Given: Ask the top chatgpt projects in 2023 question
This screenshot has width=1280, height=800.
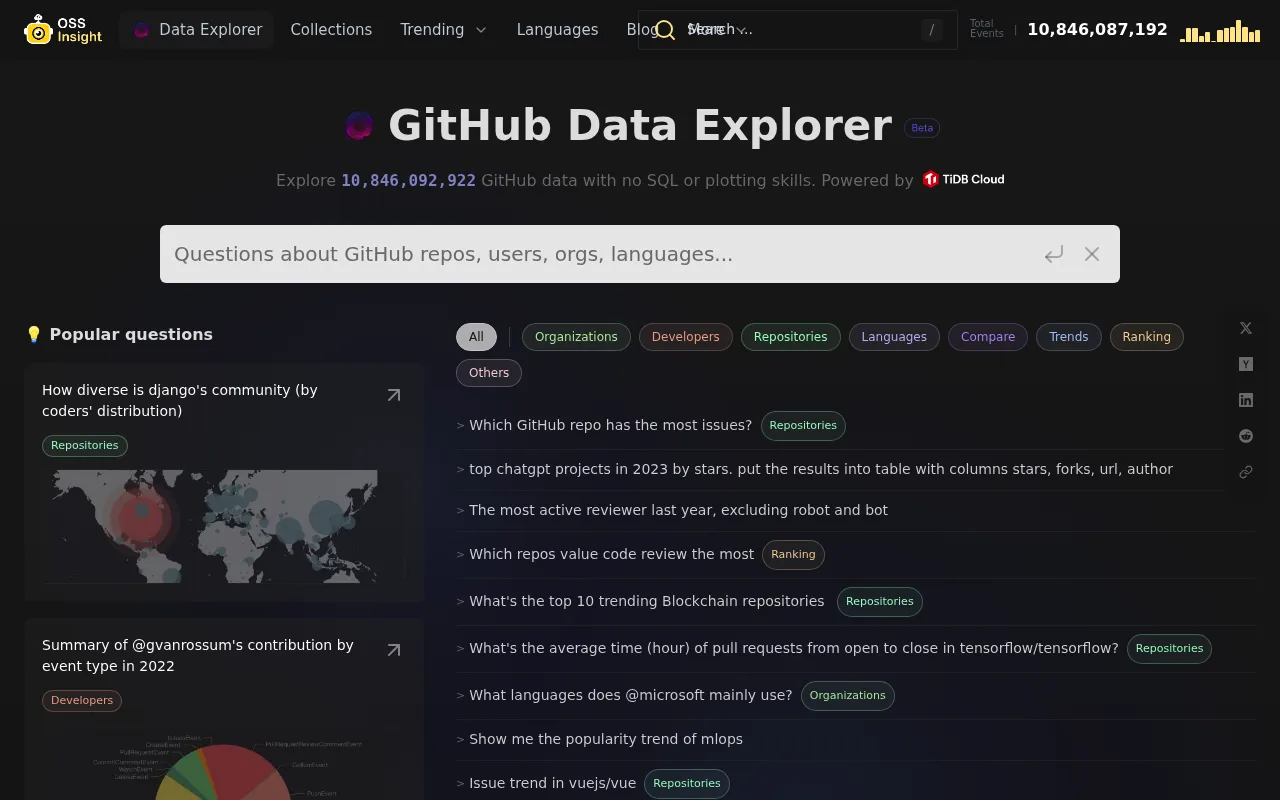Looking at the screenshot, I should click(821, 469).
